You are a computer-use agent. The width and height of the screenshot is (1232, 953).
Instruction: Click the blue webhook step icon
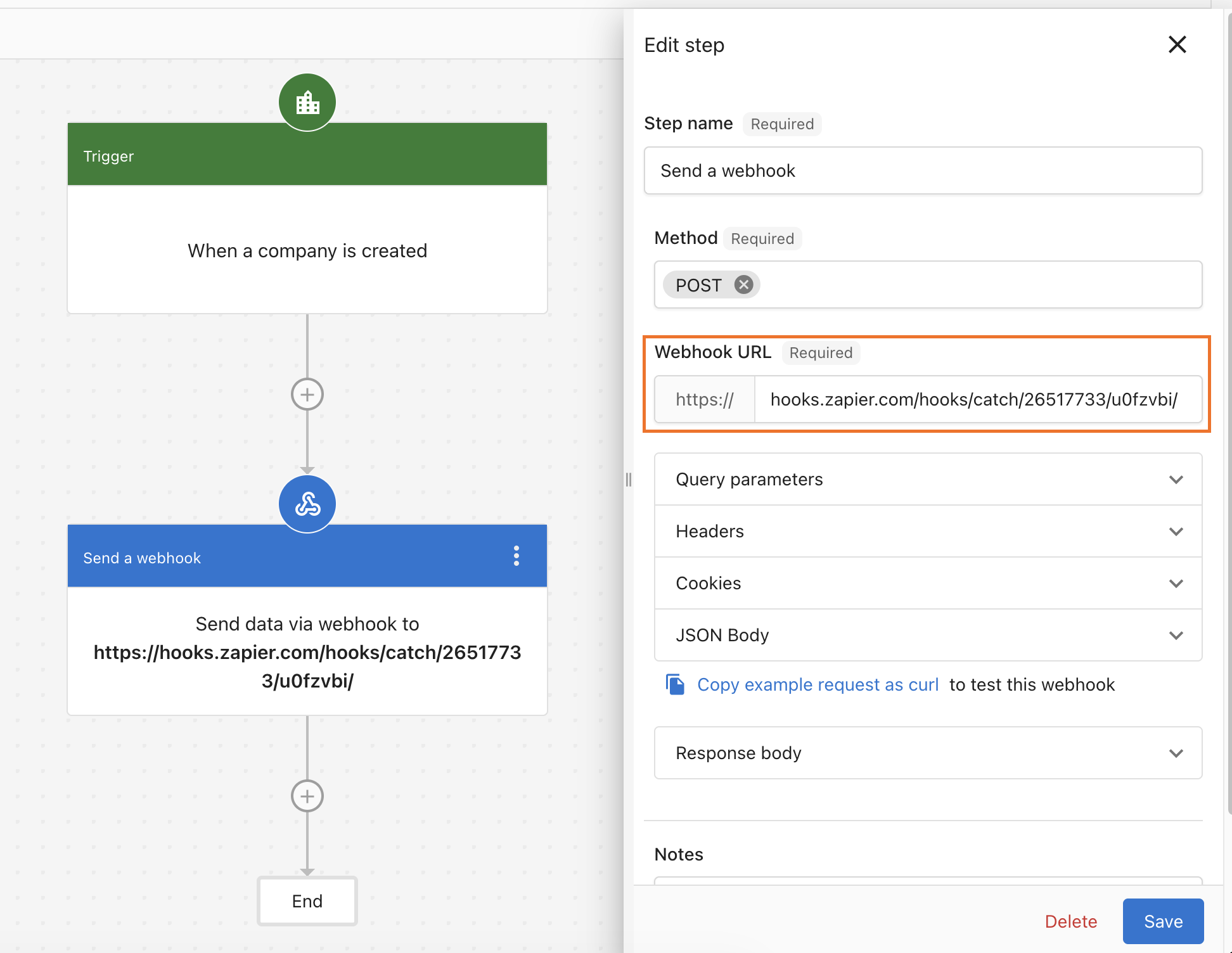pos(307,504)
